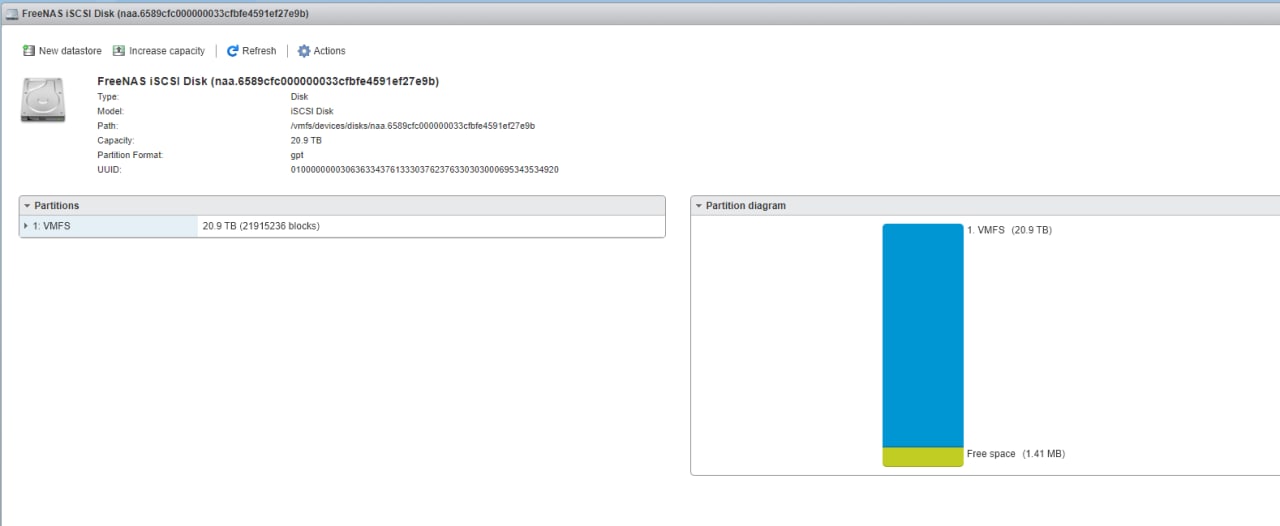Viewport: 1280px width, 526px height.
Task: Click the Type value Disk
Action: click(x=299, y=97)
